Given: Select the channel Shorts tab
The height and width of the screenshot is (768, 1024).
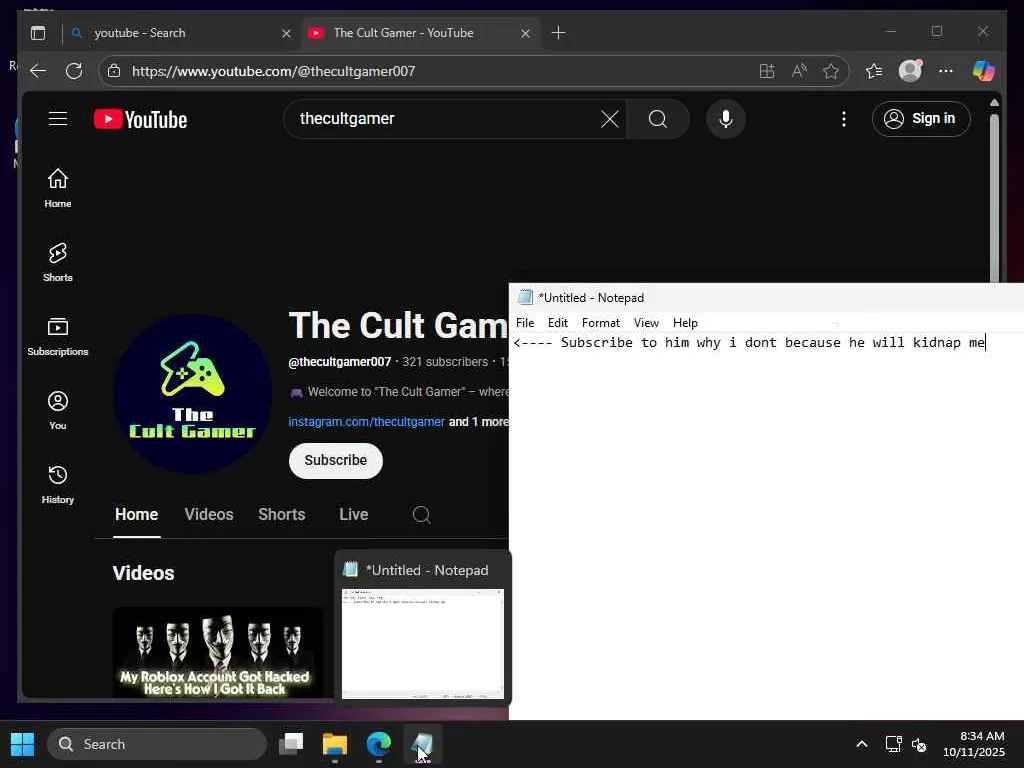Looking at the screenshot, I should [x=281, y=515].
